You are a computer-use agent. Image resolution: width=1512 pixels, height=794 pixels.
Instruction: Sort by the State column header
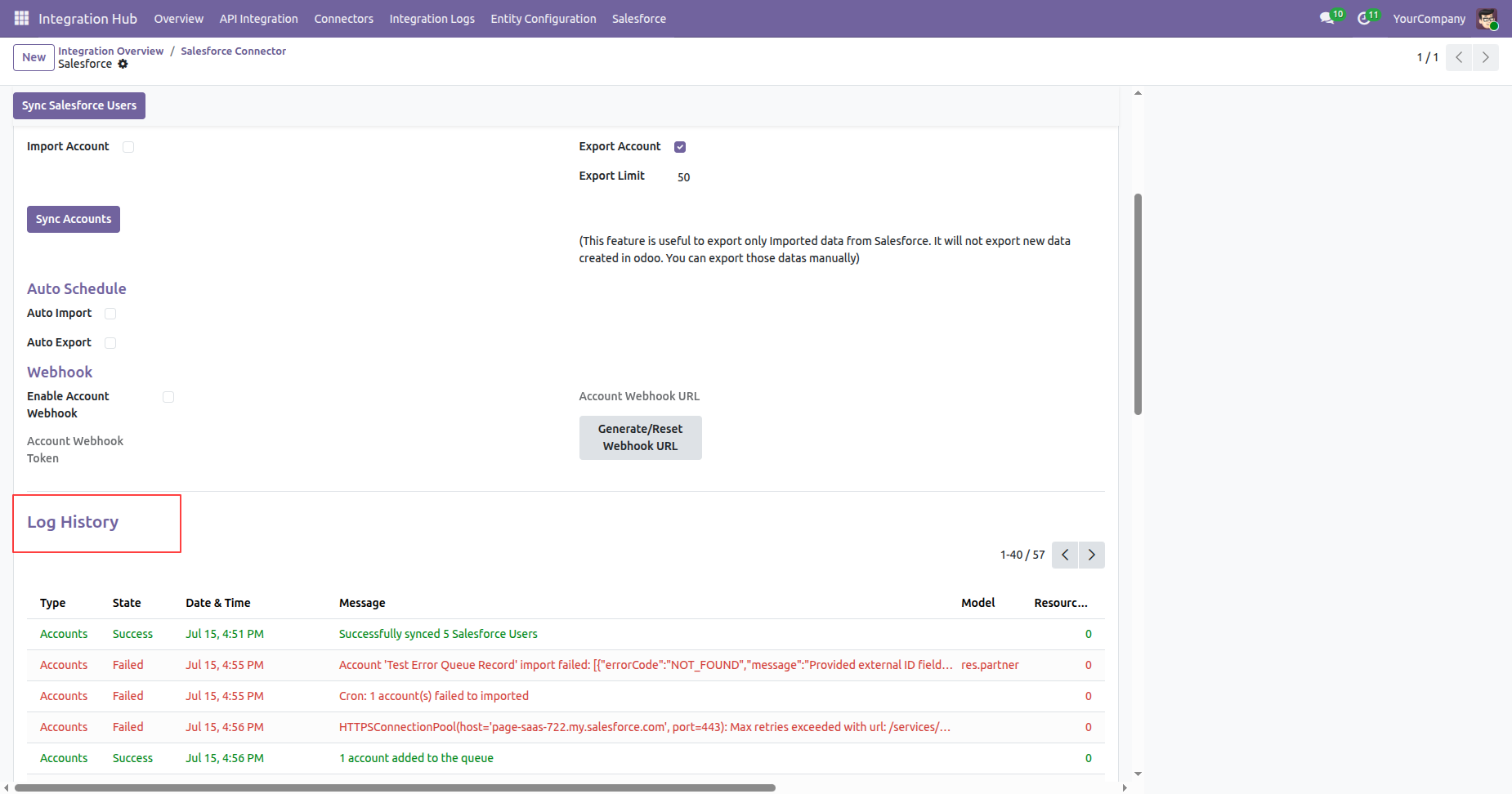tap(127, 603)
